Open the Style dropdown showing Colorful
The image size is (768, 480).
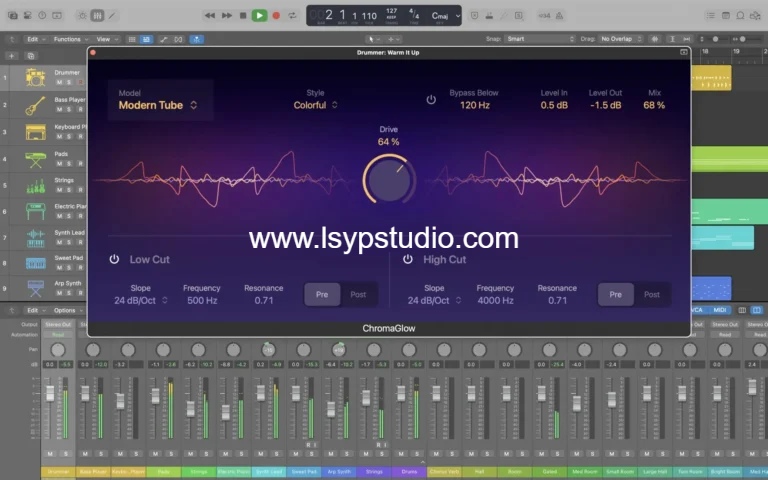coord(315,105)
